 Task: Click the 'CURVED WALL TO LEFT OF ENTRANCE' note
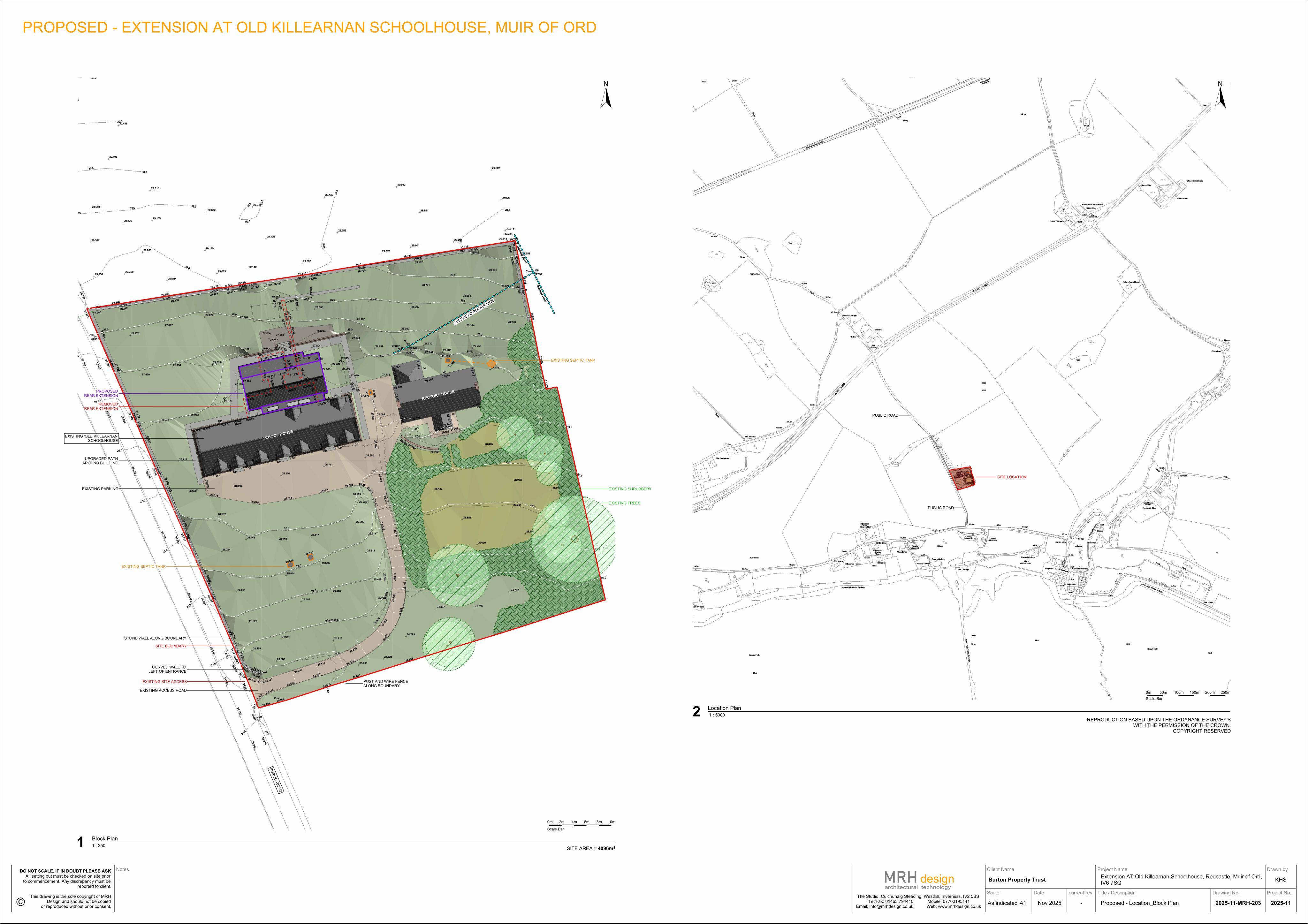167,669
